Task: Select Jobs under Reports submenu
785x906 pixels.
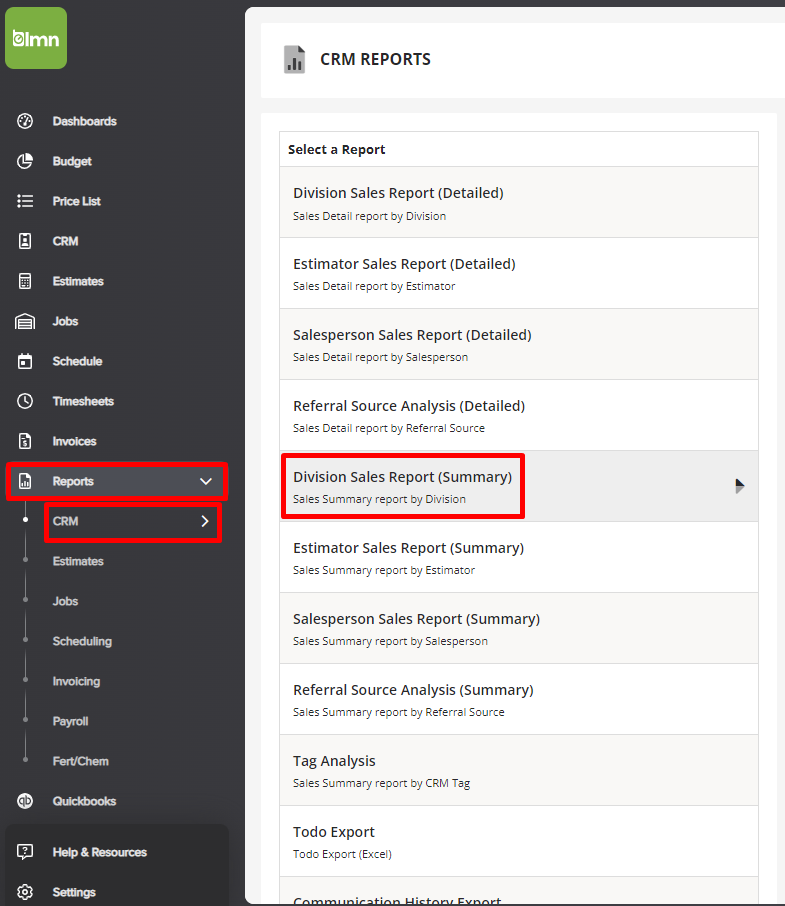Action: [x=65, y=601]
